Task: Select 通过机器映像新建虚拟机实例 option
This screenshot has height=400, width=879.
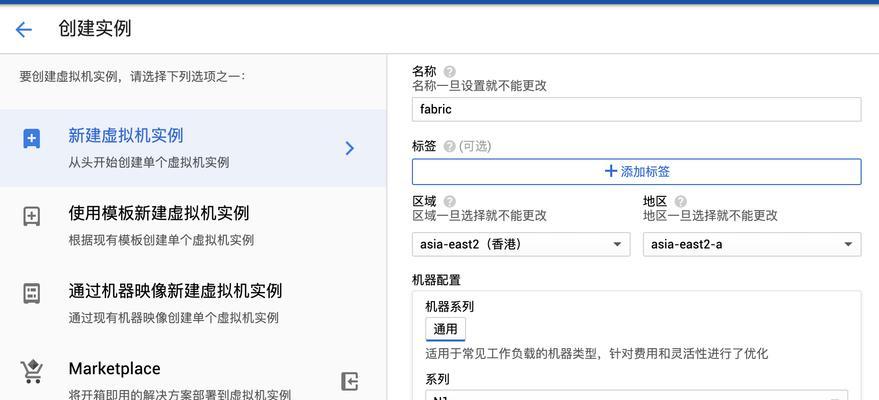Action: (193, 303)
